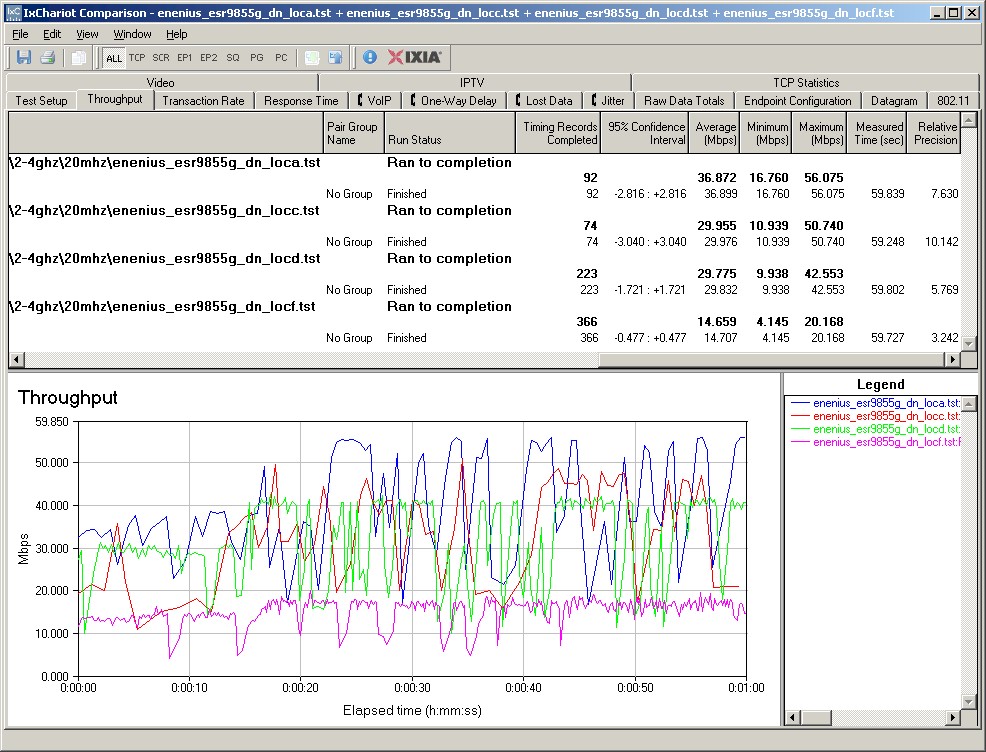Click the Timing Records Completed column header
This screenshot has width=986, height=752.
coord(558,133)
